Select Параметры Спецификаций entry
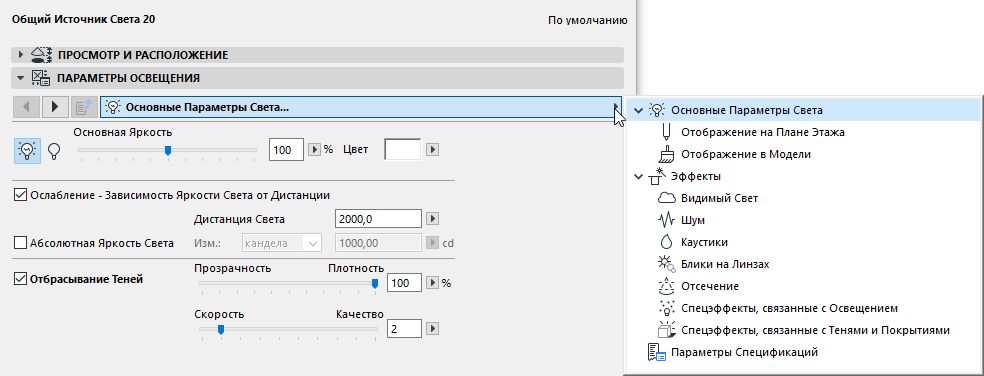The height and width of the screenshot is (376, 984). pyautogui.click(x=744, y=352)
